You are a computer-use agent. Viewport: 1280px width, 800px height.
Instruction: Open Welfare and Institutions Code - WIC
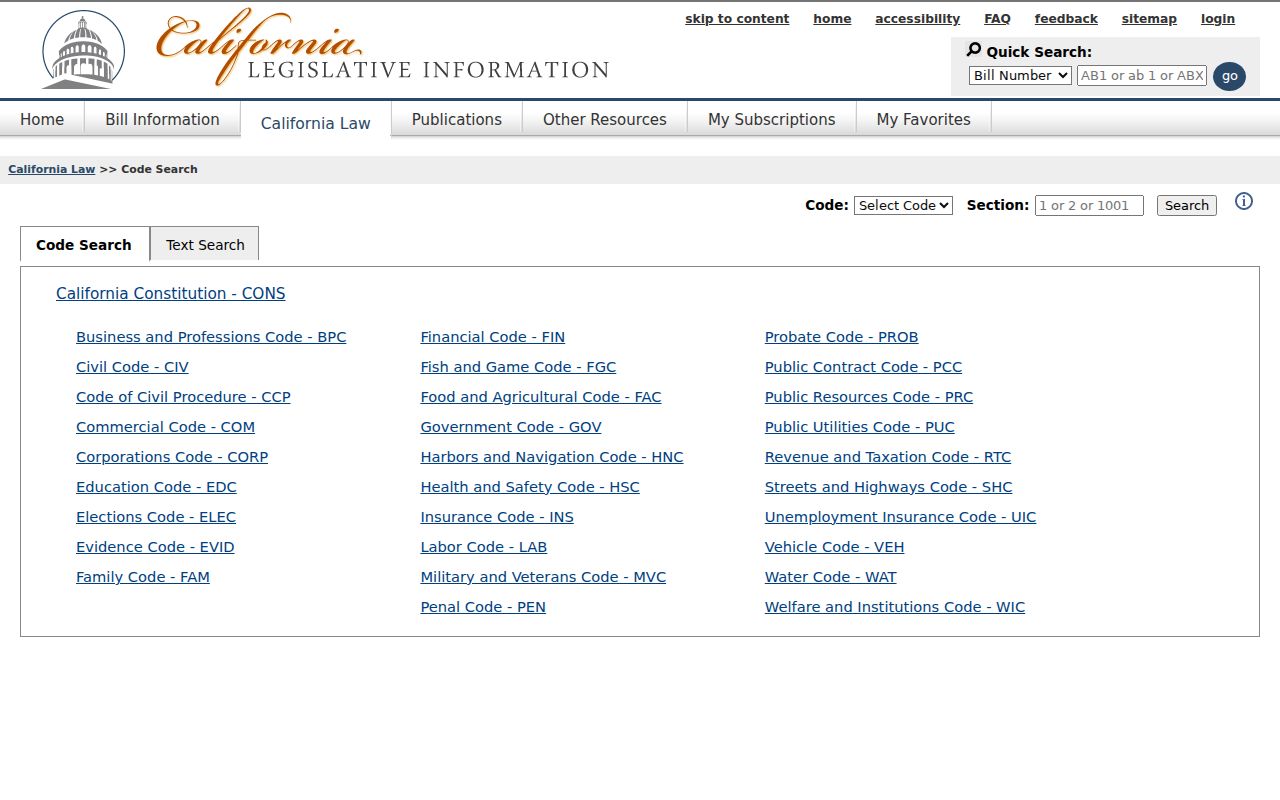[x=895, y=607]
